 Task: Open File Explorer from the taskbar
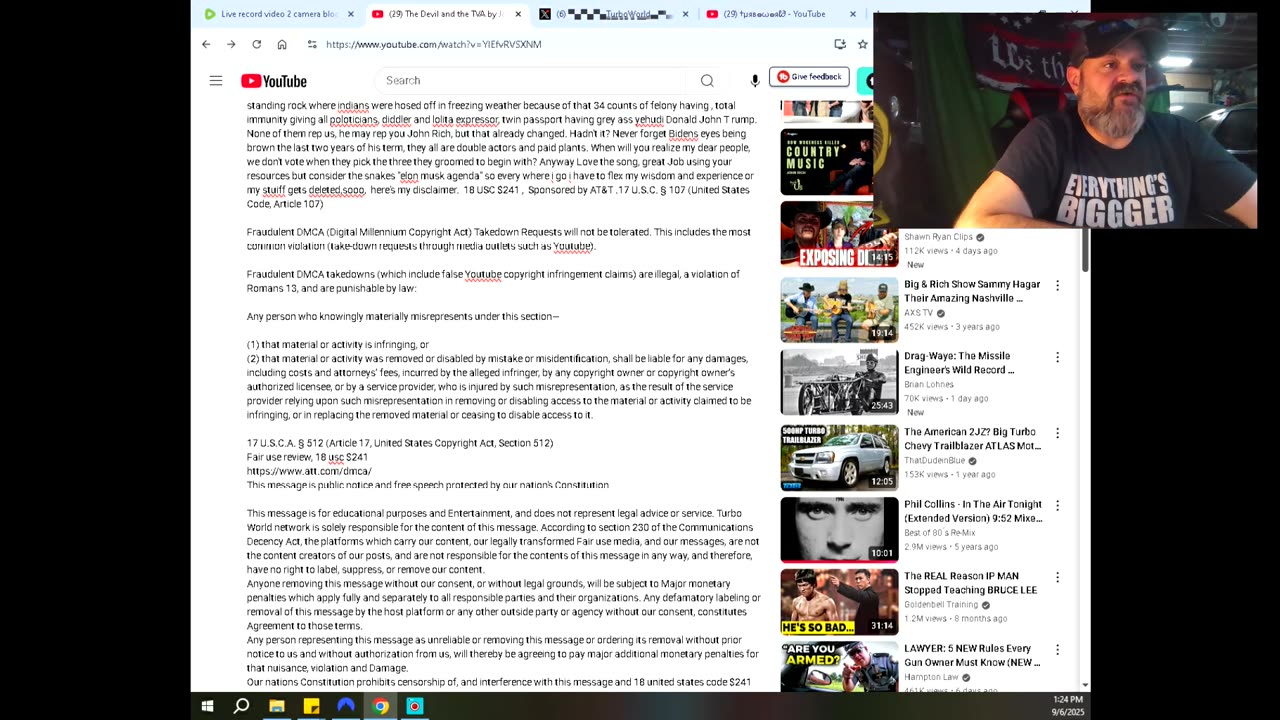(277, 706)
